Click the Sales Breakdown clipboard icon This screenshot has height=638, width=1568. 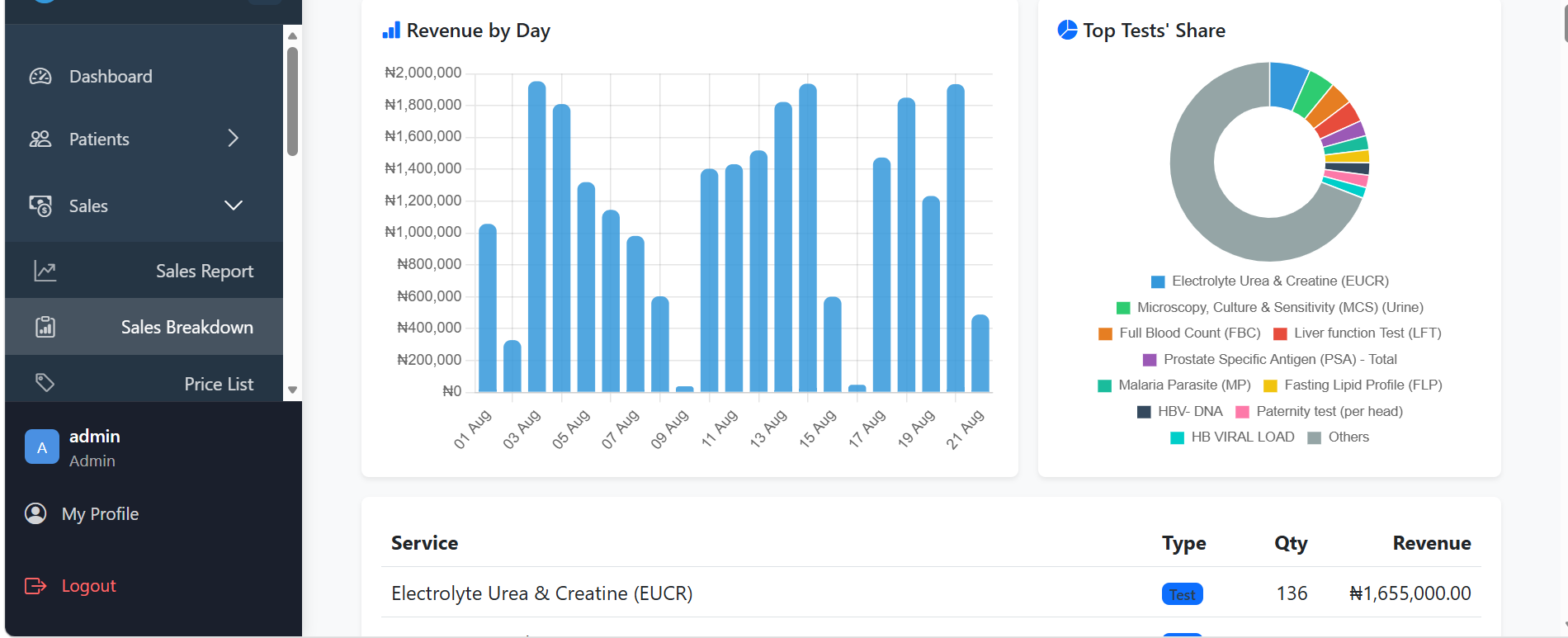[x=45, y=327]
